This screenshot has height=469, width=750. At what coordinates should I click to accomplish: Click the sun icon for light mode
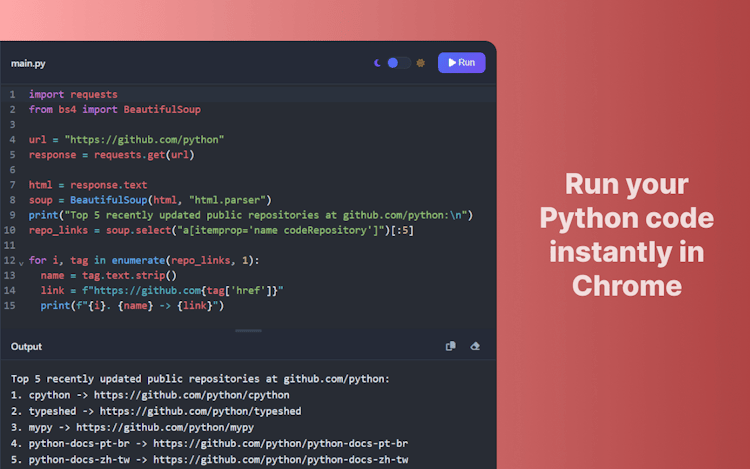(420, 63)
